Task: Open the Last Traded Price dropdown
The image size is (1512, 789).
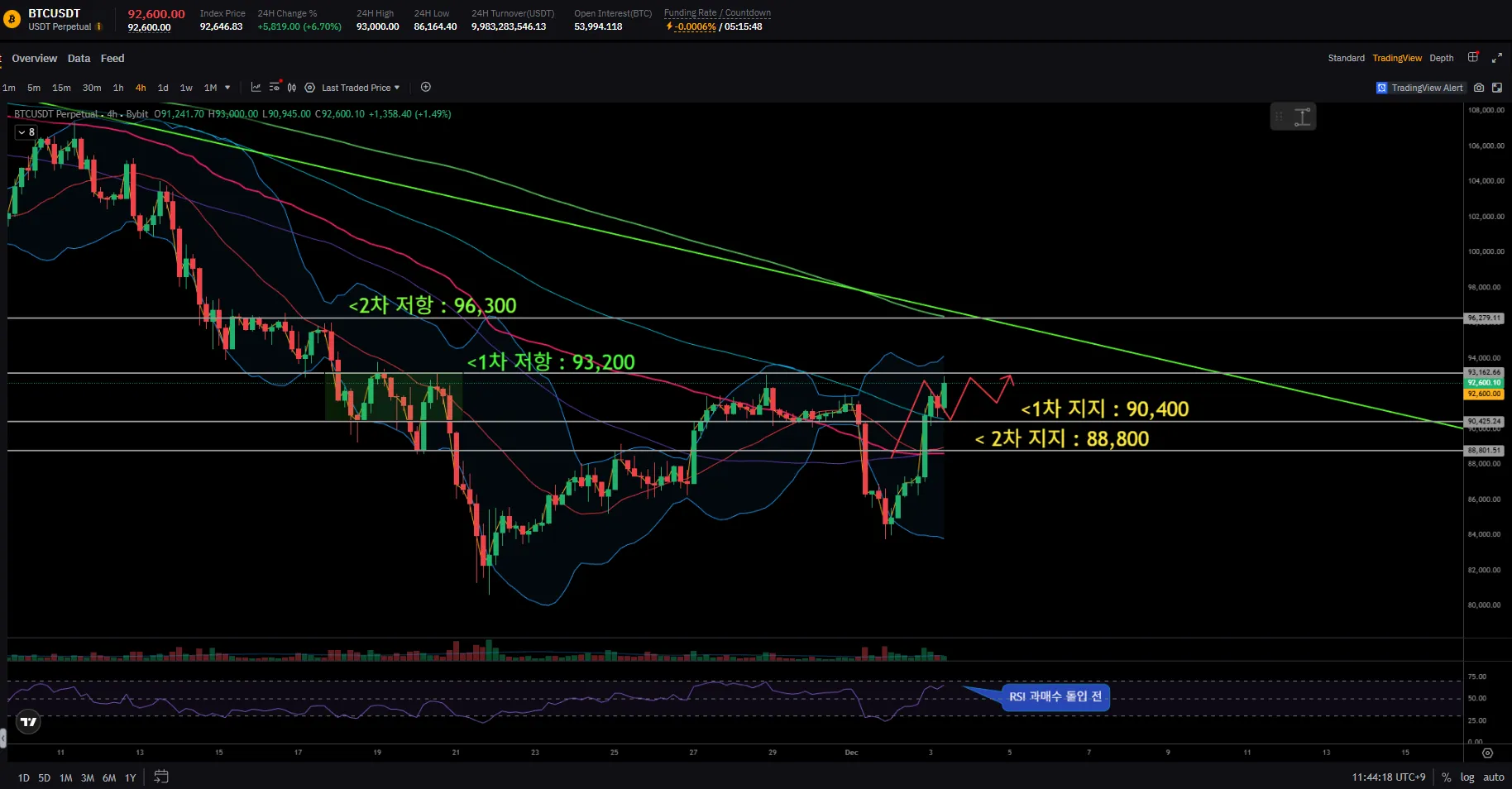Action: click(360, 88)
